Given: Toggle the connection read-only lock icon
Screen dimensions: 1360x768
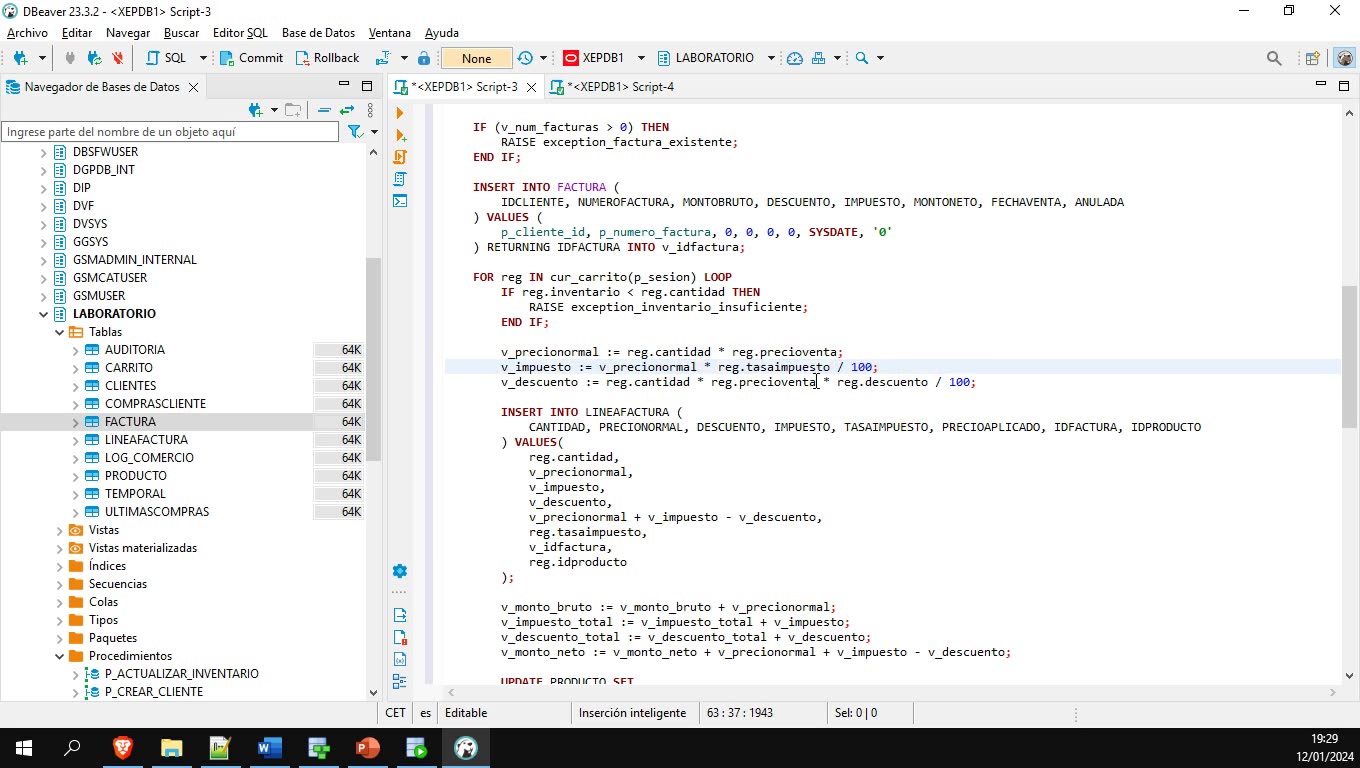Looking at the screenshot, I should [423, 57].
